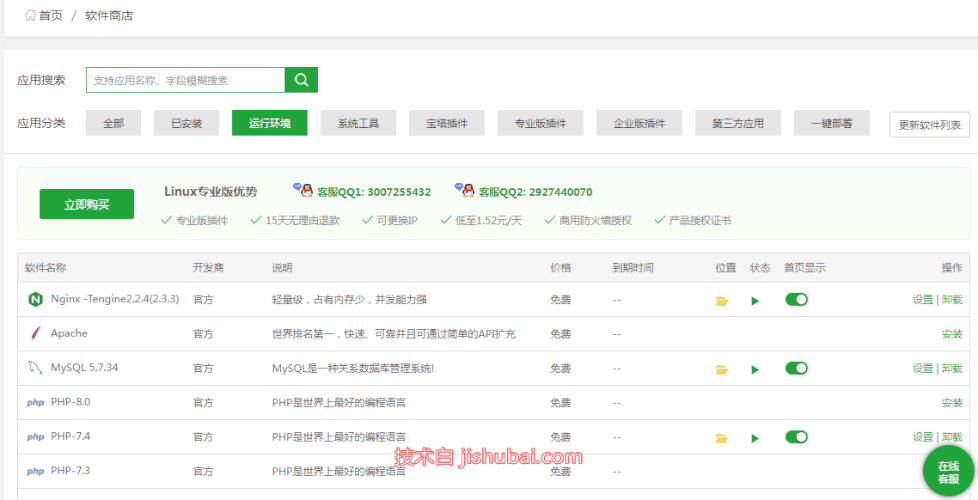Screen dimensions: 978x500
Task: Click 商用防火墙授权 advantage text
Action: pos(596,220)
